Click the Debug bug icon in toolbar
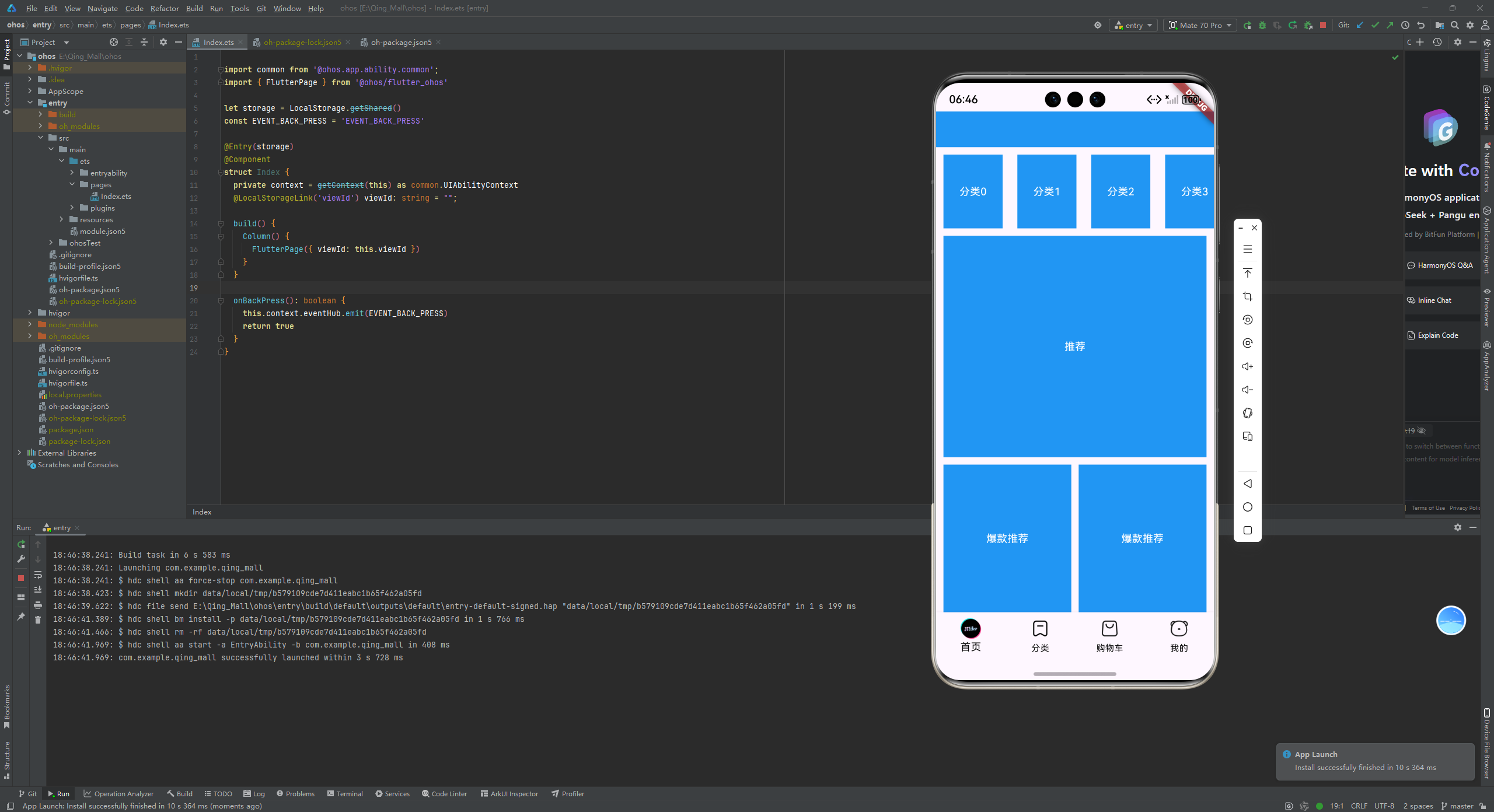 click(1262, 25)
